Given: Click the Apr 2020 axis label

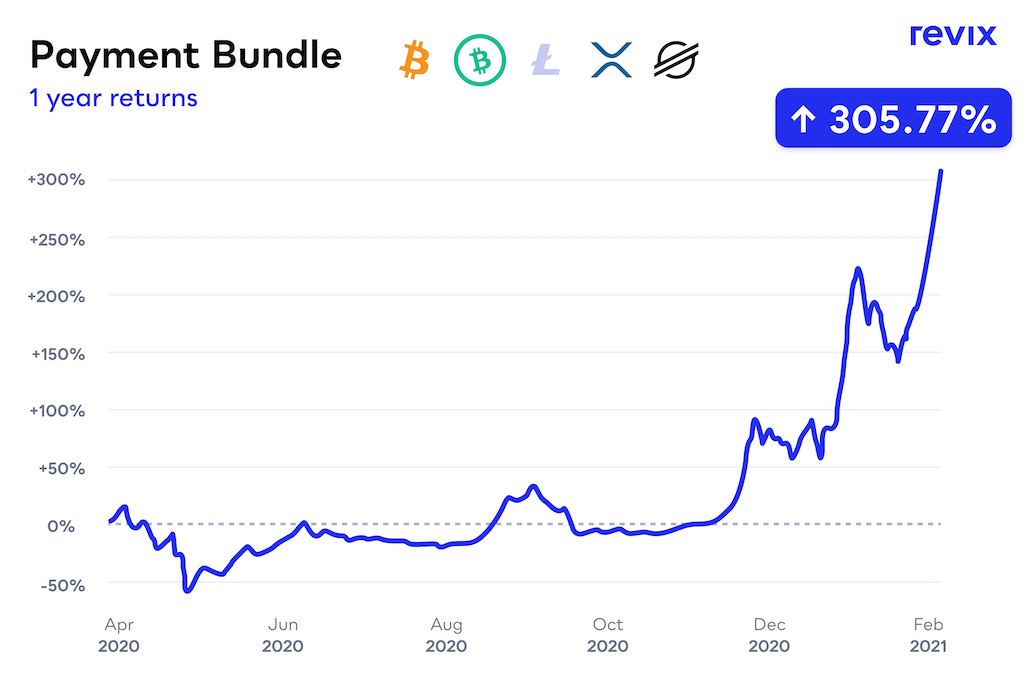Looking at the screenshot, I should tap(119, 635).
